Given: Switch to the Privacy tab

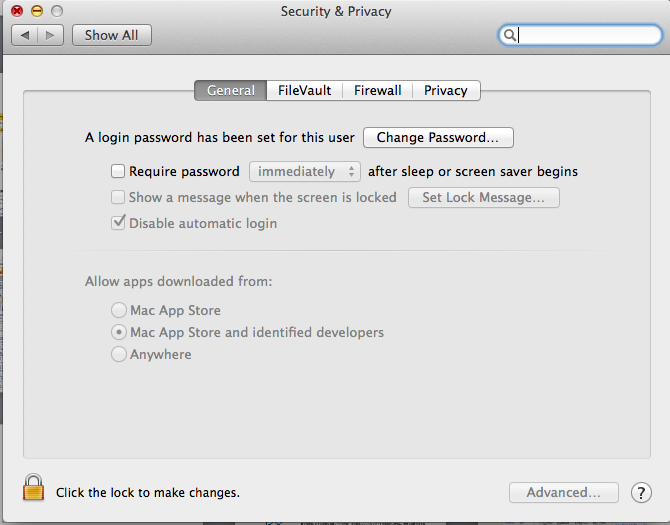Looking at the screenshot, I should [445, 90].
